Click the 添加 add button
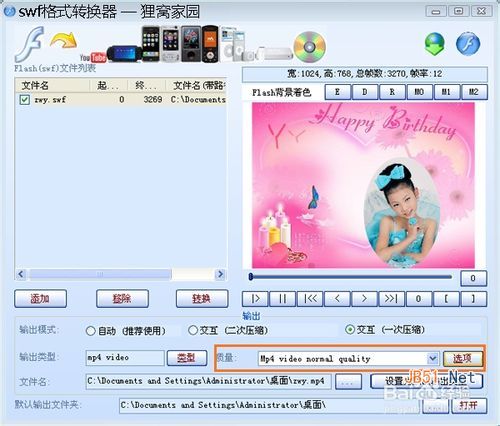This screenshot has height=426, width=500. tap(40, 298)
